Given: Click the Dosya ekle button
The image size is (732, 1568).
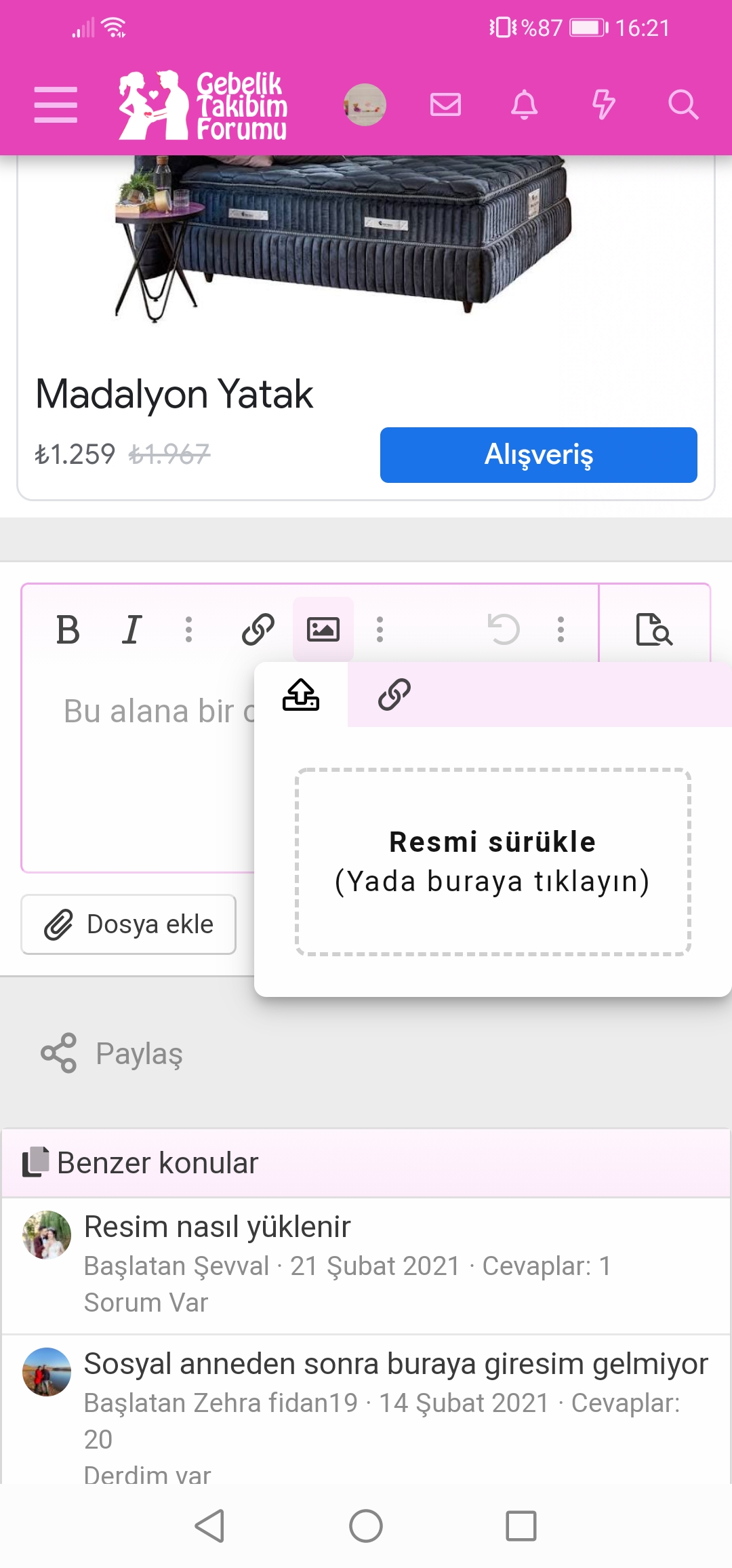Looking at the screenshot, I should pyautogui.click(x=128, y=924).
